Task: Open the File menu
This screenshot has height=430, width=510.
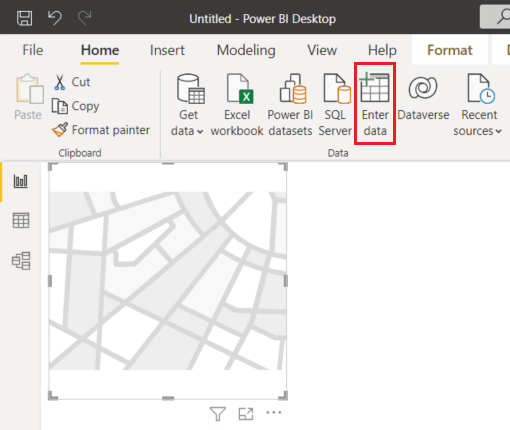Action: click(x=33, y=50)
